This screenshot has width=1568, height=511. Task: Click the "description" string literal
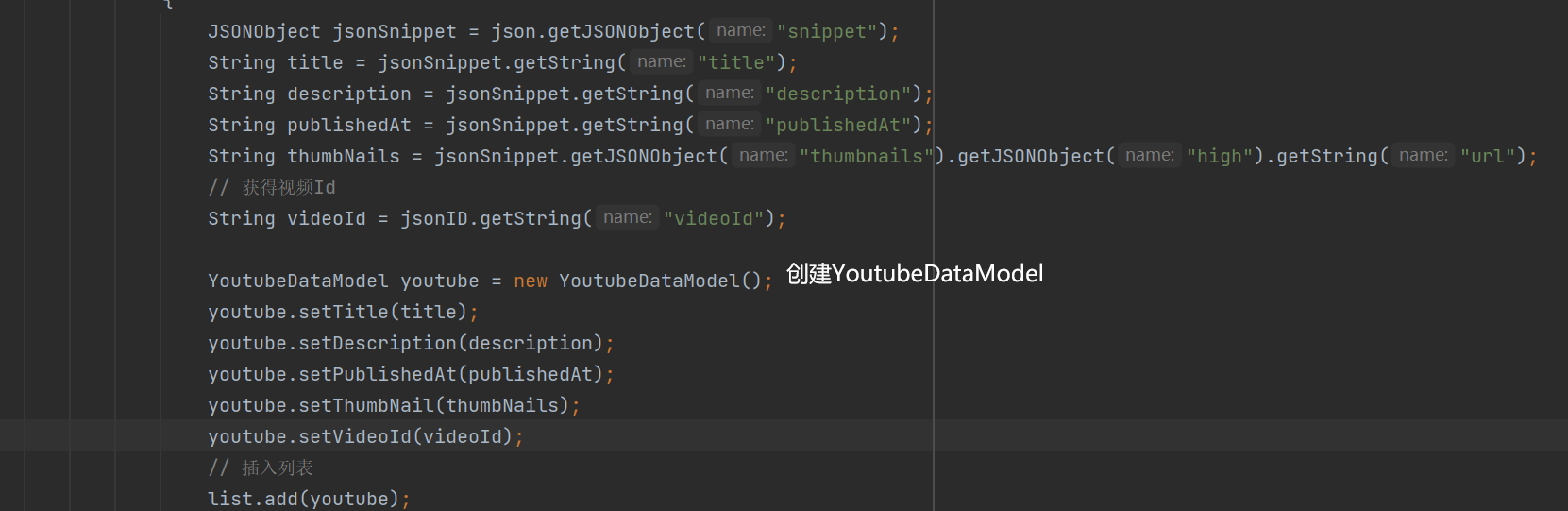pyautogui.click(x=838, y=94)
